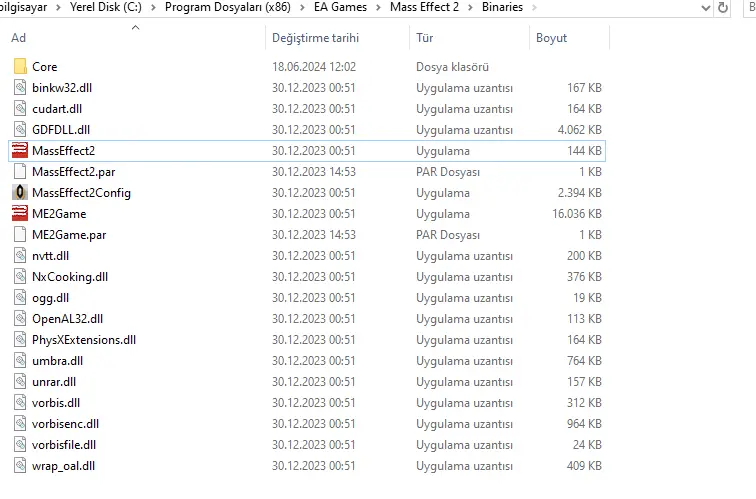Select the ME2Game.par file name
Image resolution: width=756 pixels, height=499 pixels.
coord(69,235)
